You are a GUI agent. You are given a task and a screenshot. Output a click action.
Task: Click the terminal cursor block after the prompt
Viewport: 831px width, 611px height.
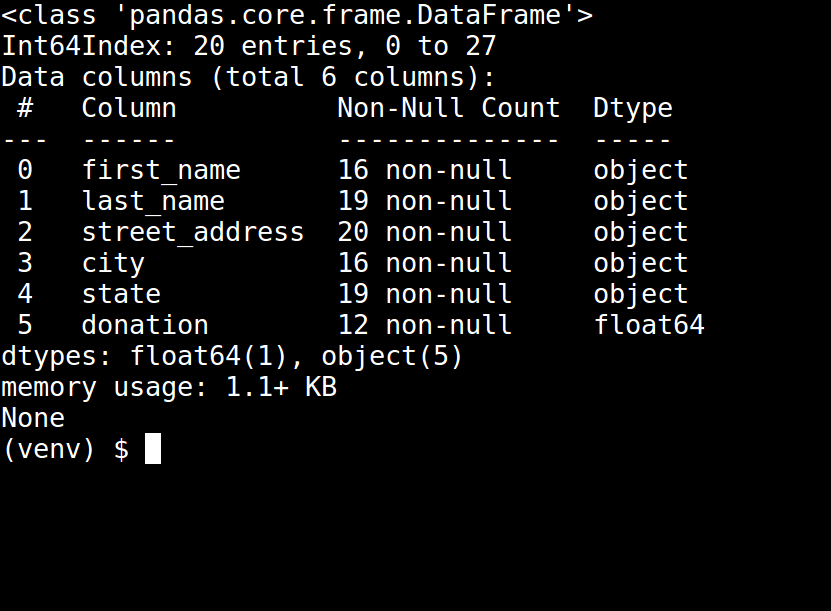click(153, 449)
